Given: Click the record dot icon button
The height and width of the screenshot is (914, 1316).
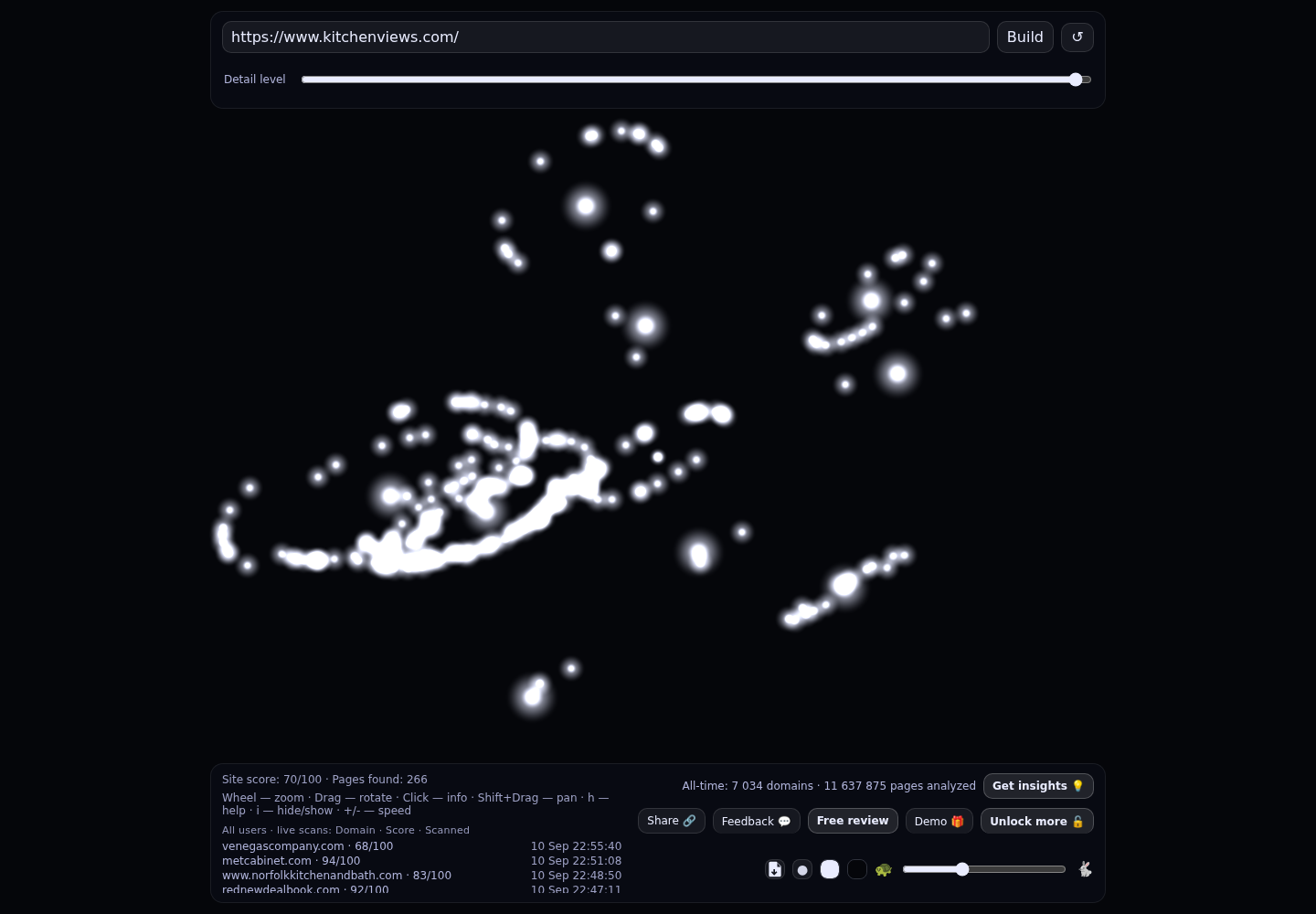Looking at the screenshot, I should (802, 869).
